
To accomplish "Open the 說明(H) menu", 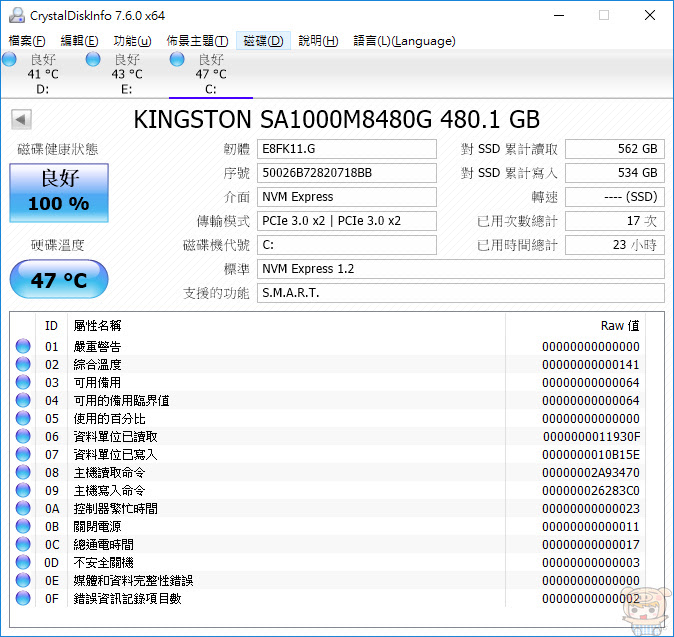I will (x=318, y=41).
